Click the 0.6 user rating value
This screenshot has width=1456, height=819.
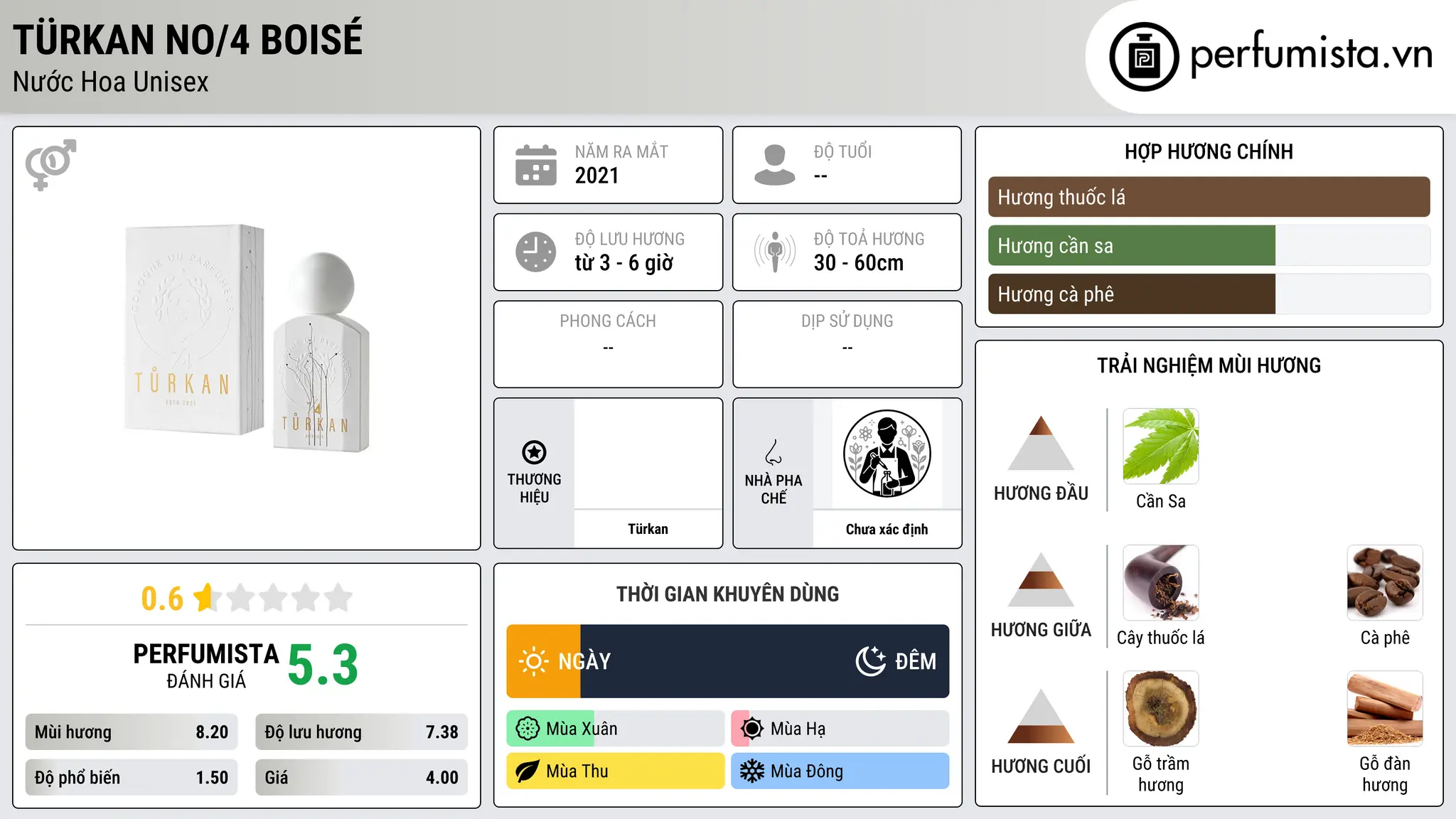point(162,599)
